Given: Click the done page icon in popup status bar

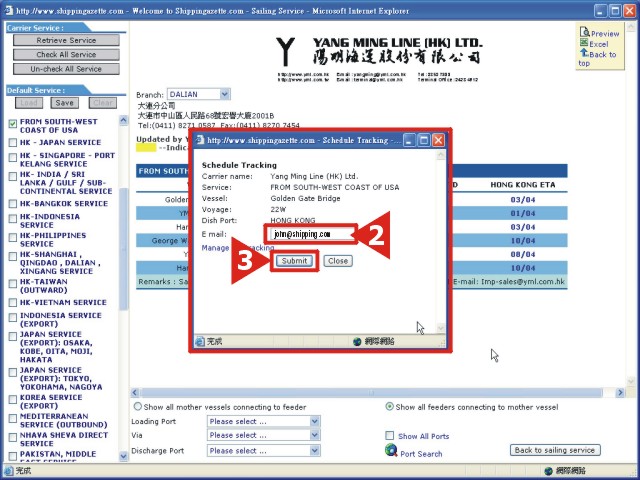Looking at the screenshot, I should click(200, 341).
